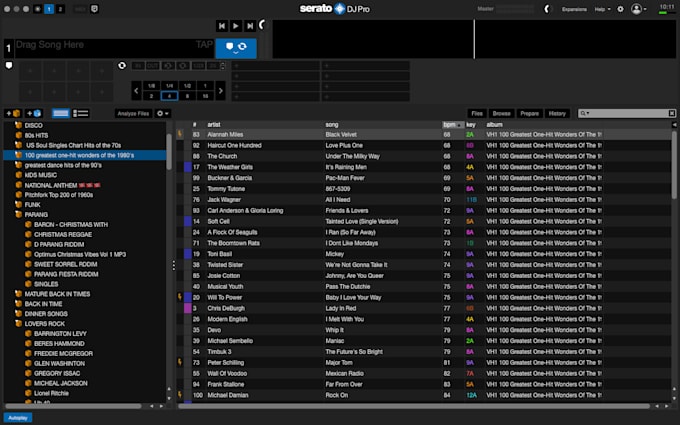Click lightning icon on Will To Power row

coord(180,297)
